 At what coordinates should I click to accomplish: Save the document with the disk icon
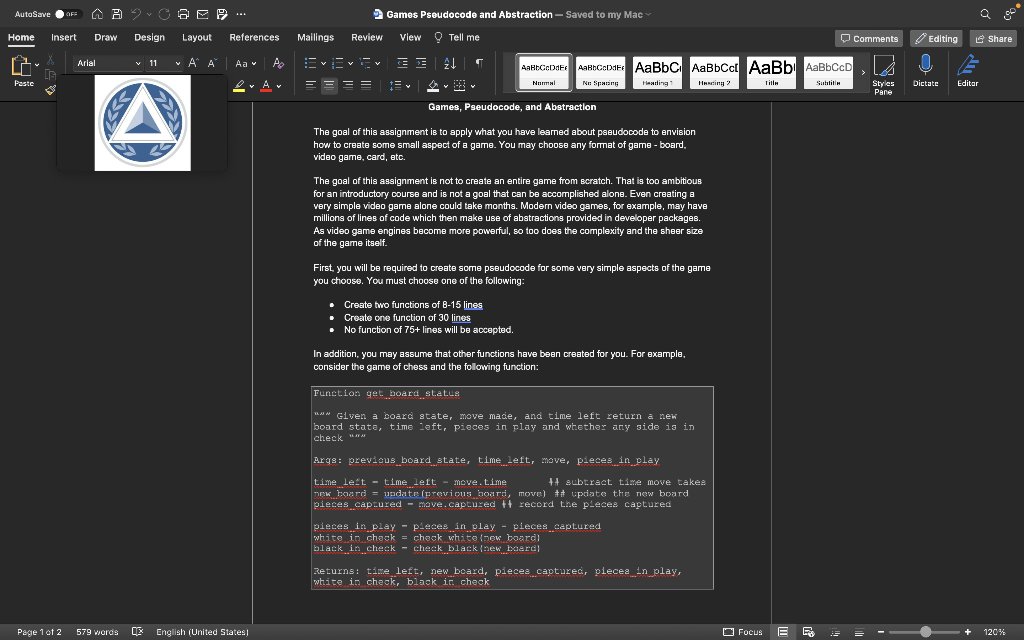[117, 14]
